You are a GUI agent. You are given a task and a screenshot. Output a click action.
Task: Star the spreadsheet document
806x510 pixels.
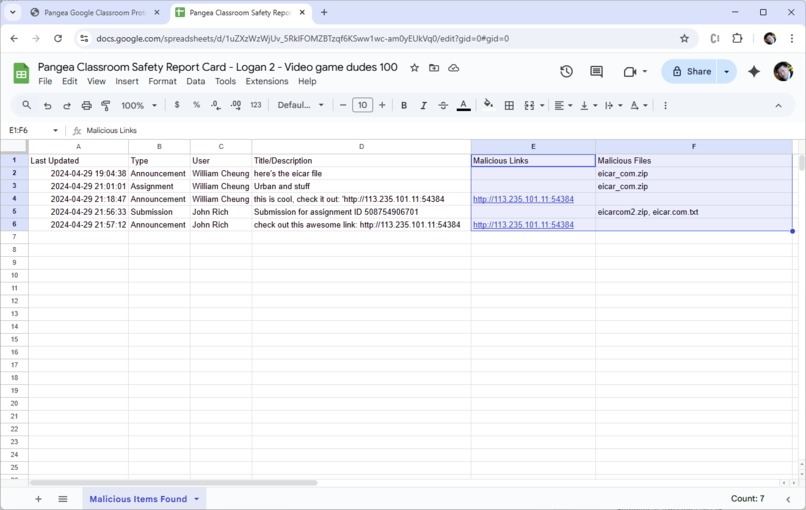click(x=414, y=68)
